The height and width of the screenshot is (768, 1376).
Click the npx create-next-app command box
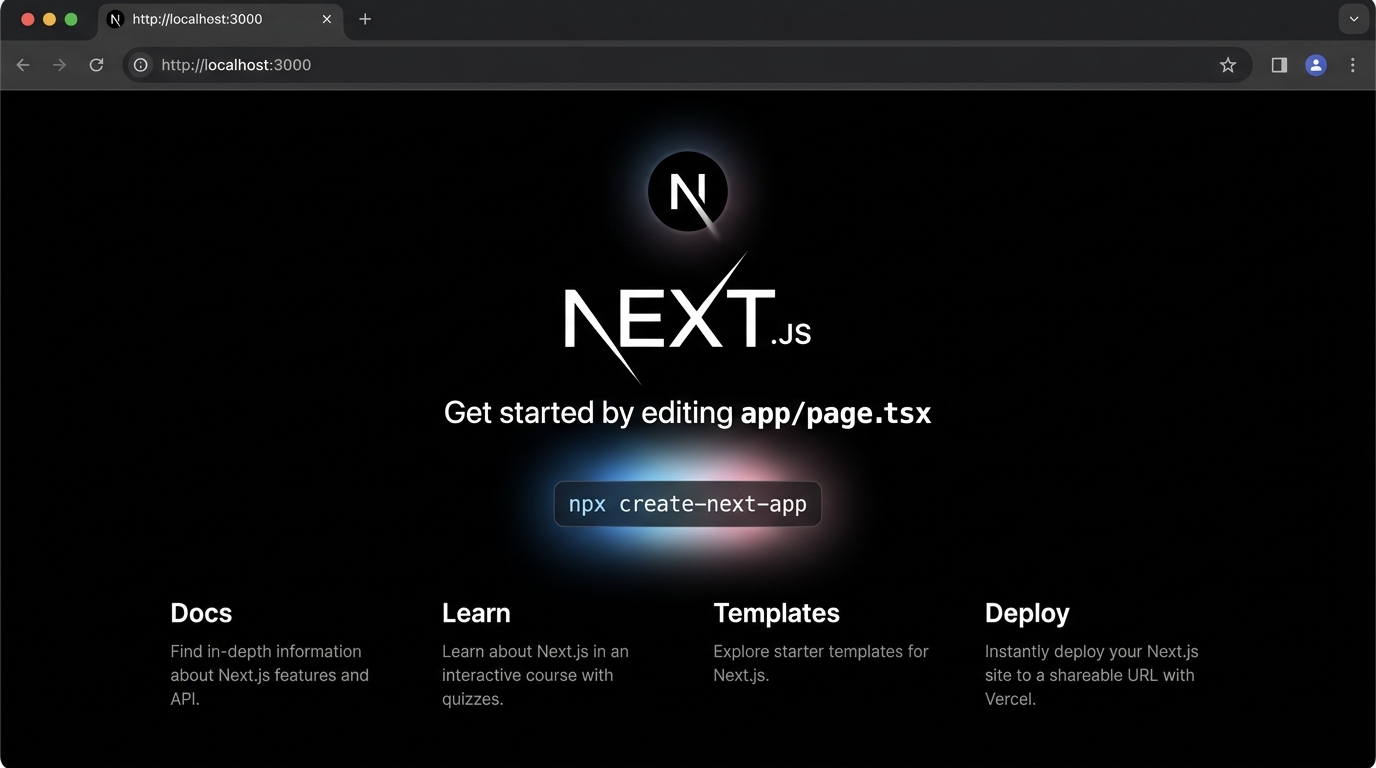(x=688, y=504)
